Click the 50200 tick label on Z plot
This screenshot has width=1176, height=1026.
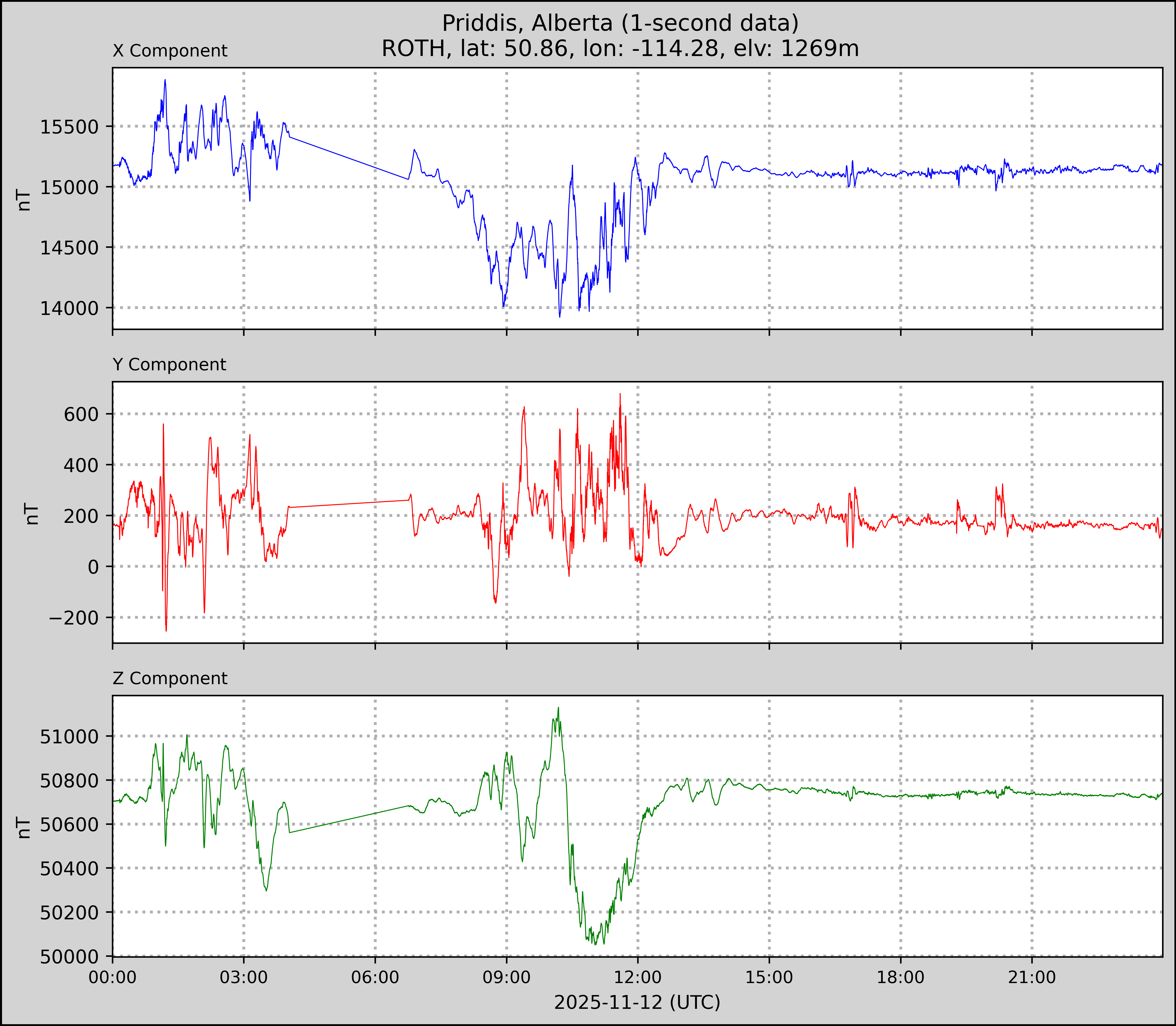coord(69,913)
